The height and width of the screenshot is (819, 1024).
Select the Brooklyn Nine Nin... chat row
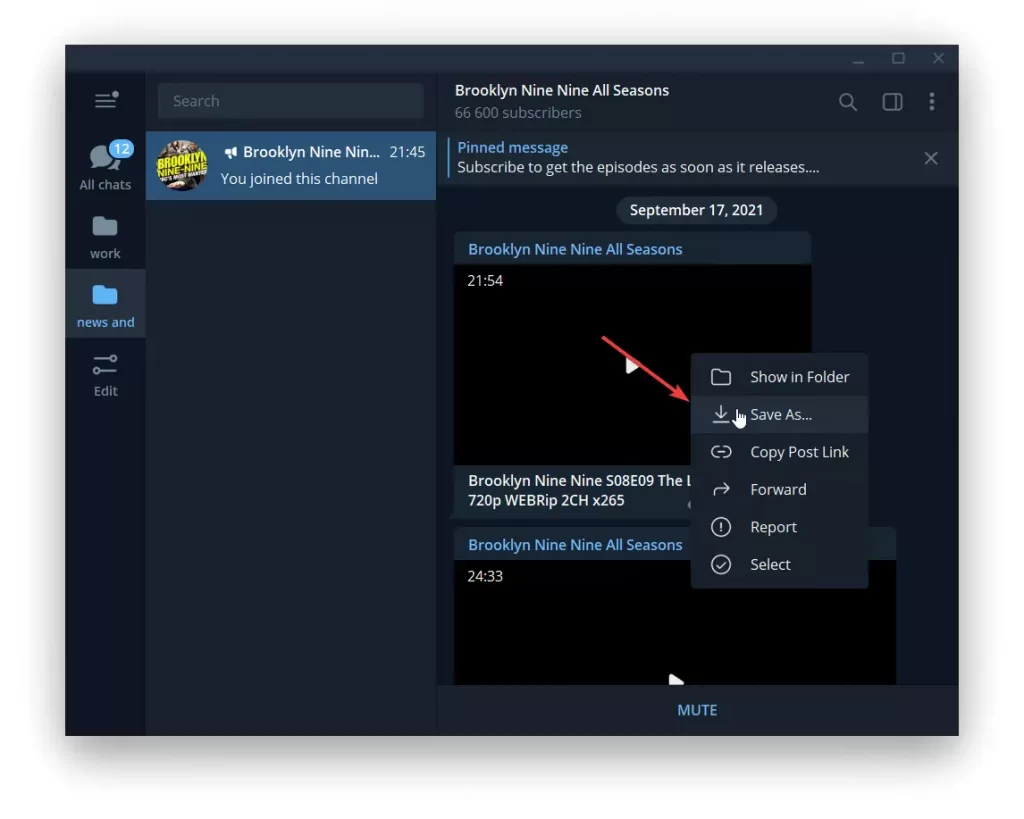[291, 165]
